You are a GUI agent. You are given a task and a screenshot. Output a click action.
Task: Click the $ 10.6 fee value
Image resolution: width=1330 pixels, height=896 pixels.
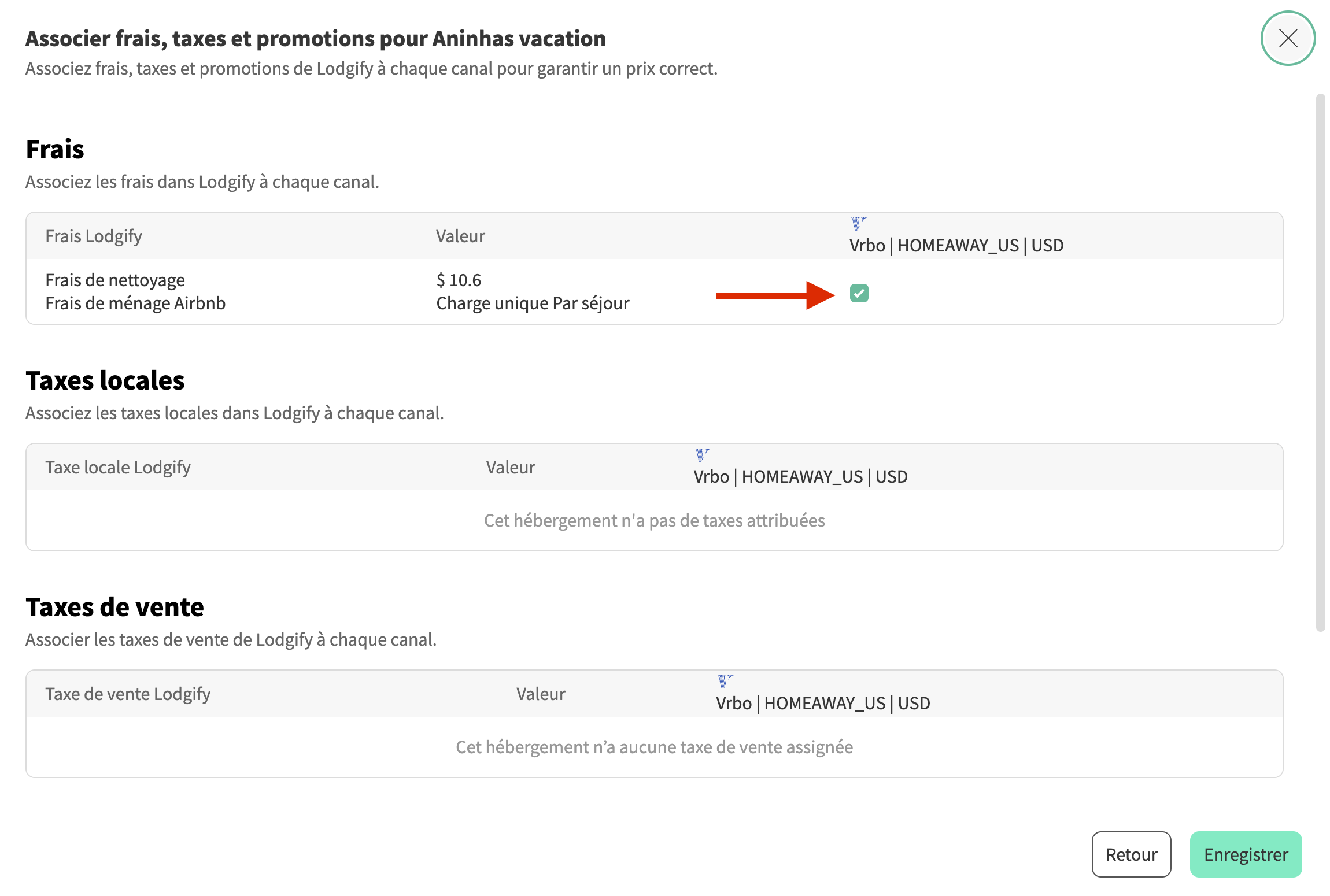pyautogui.click(x=459, y=280)
